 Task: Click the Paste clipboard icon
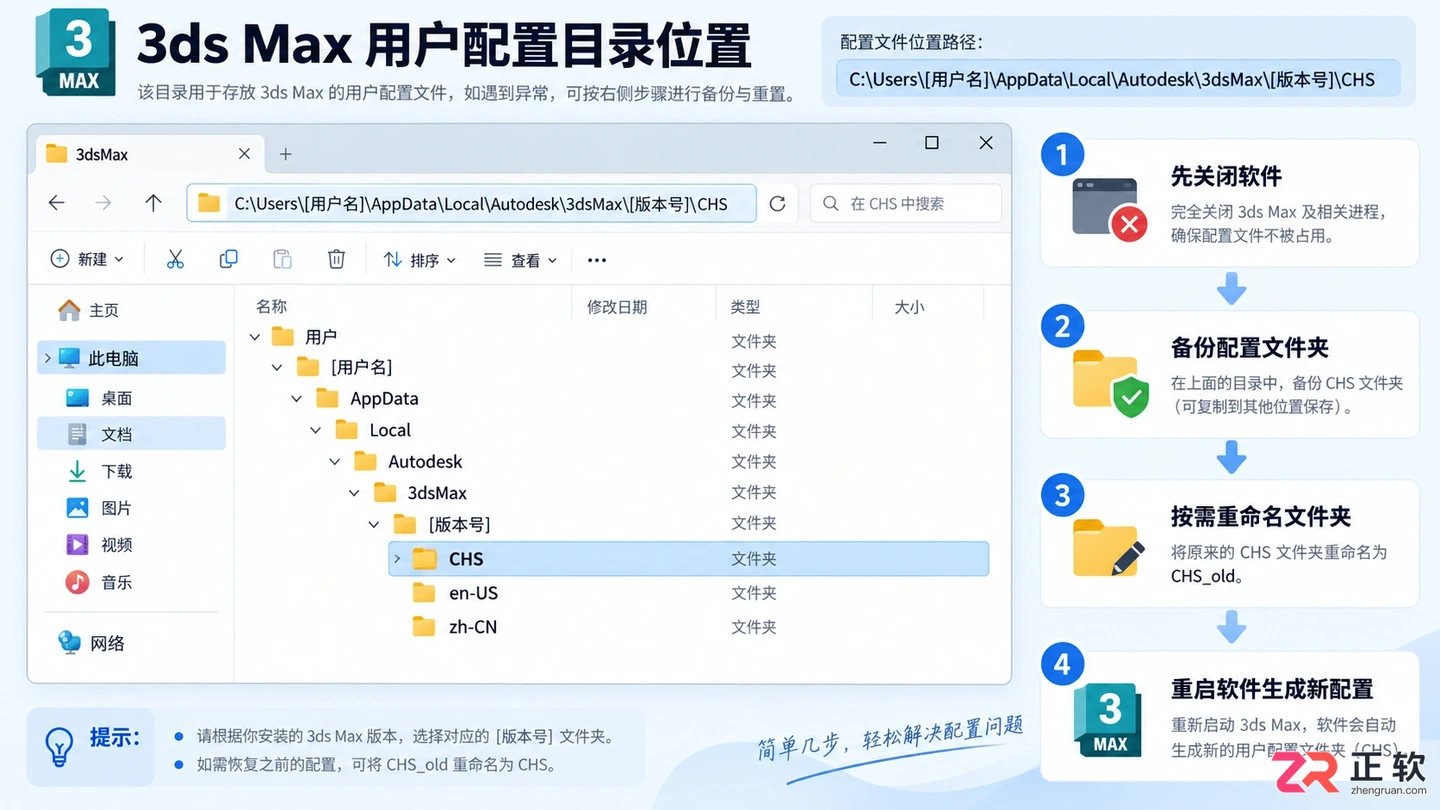coord(282,260)
